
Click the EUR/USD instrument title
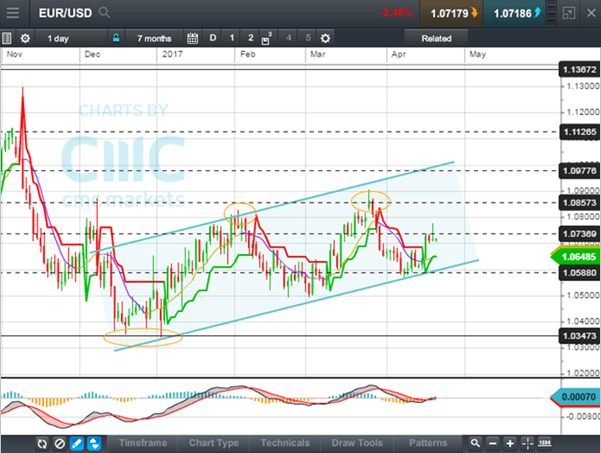[66, 13]
